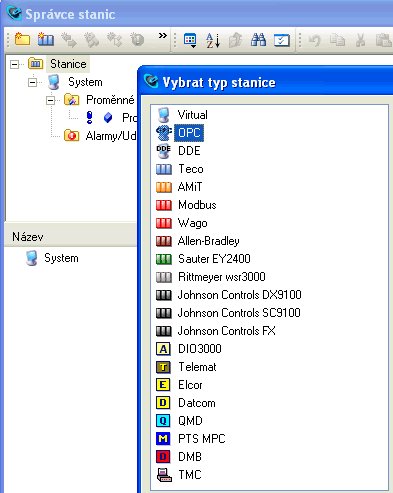Click the red DMB icon
The width and height of the screenshot is (393, 493).
click(163, 457)
